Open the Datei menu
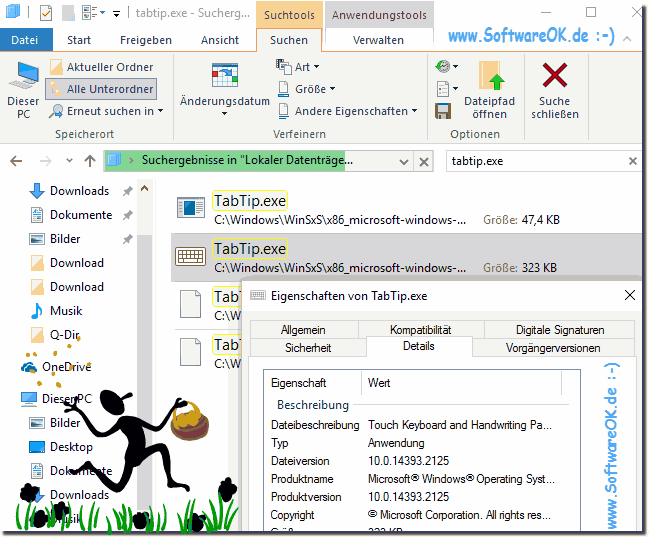Viewport: 649px width, 538px height. (25, 40)
